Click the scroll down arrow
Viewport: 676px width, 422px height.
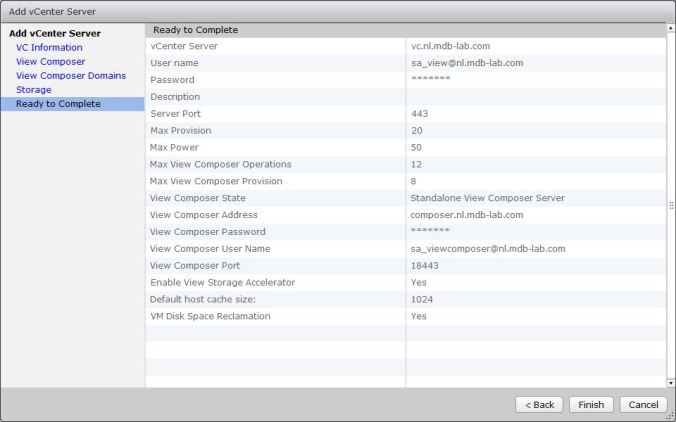pos(670,382)
